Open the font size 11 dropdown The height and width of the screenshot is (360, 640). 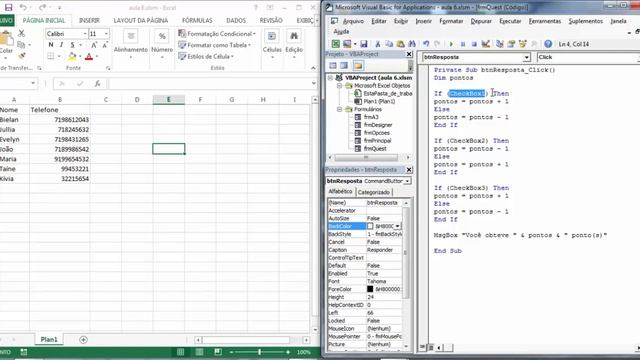click(x=106, y=34)
